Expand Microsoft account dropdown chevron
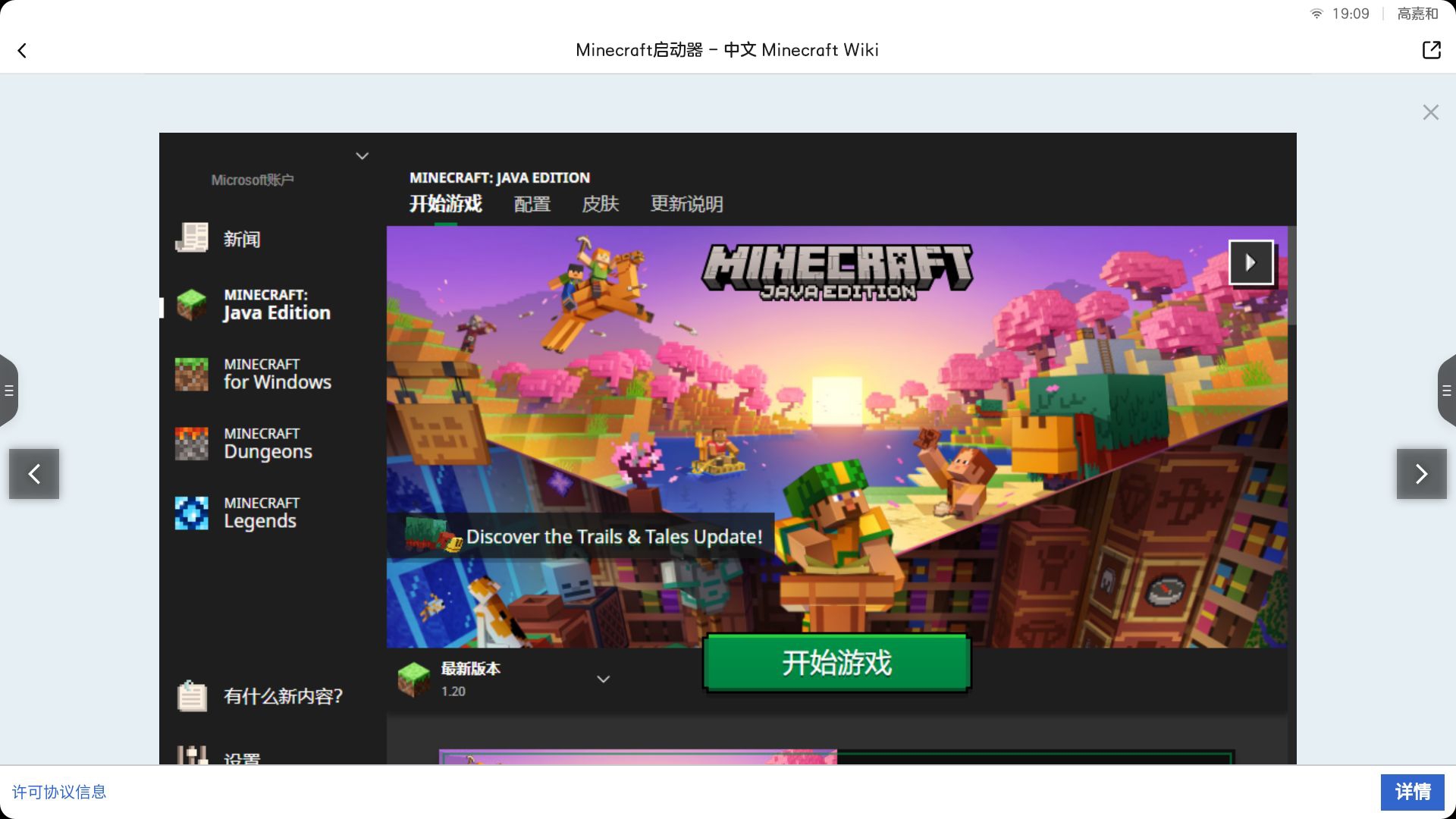The width and height of the screenshot is (1456, 819). [362, 156]
